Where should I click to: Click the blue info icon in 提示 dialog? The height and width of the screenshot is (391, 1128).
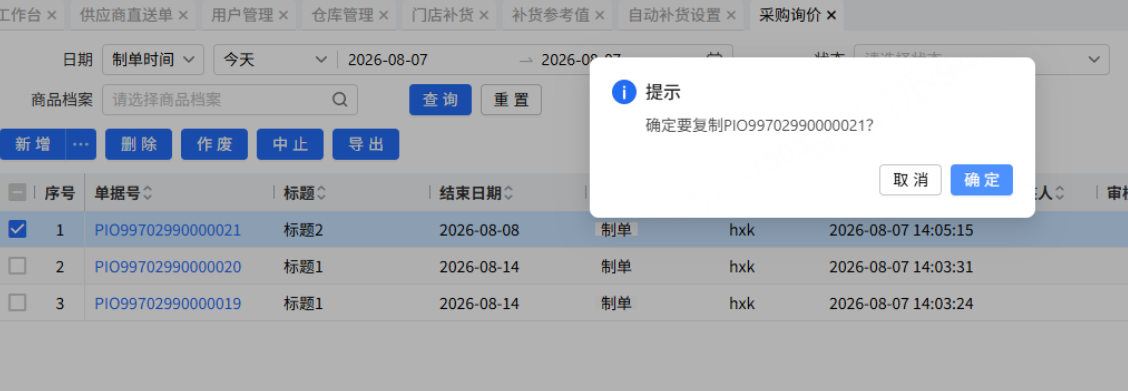(624, 92)
